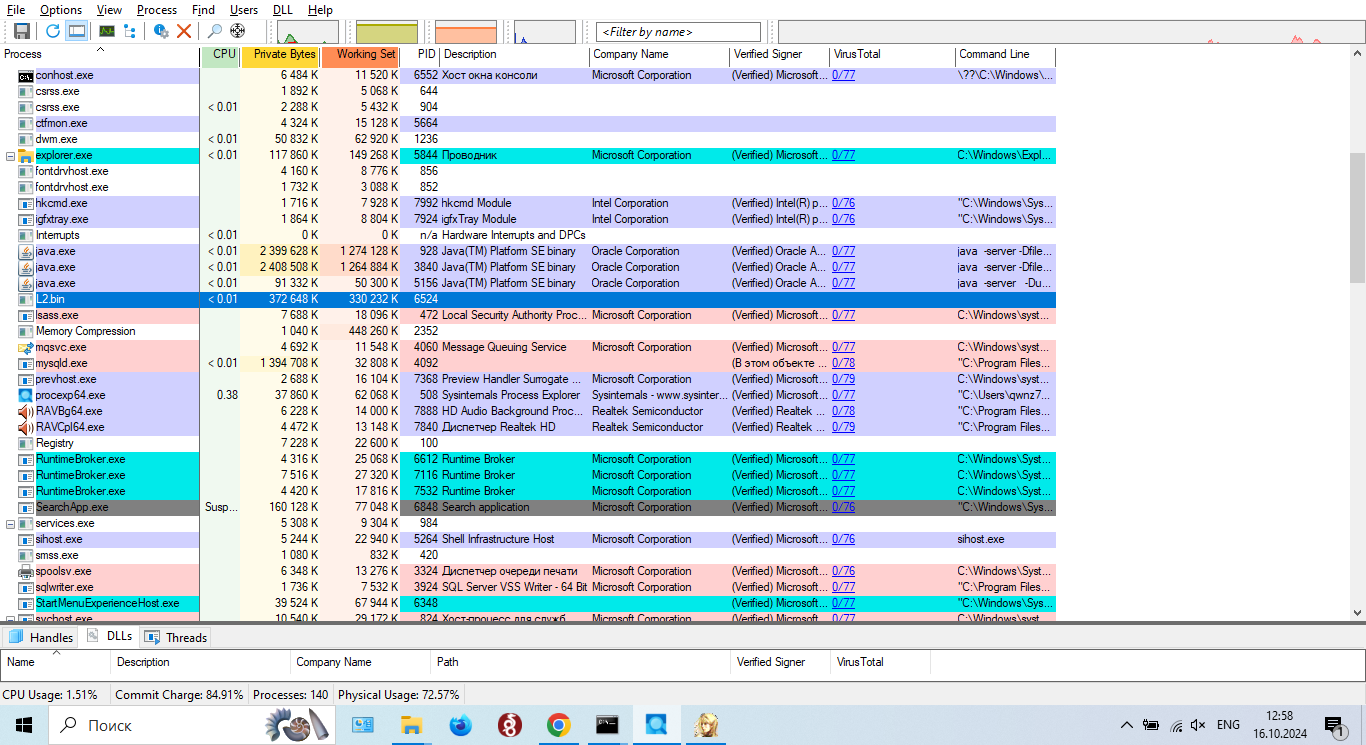Select the SearchApp.exe suspended process
This screenshot has height=745, width=1366.
[528, 507]
